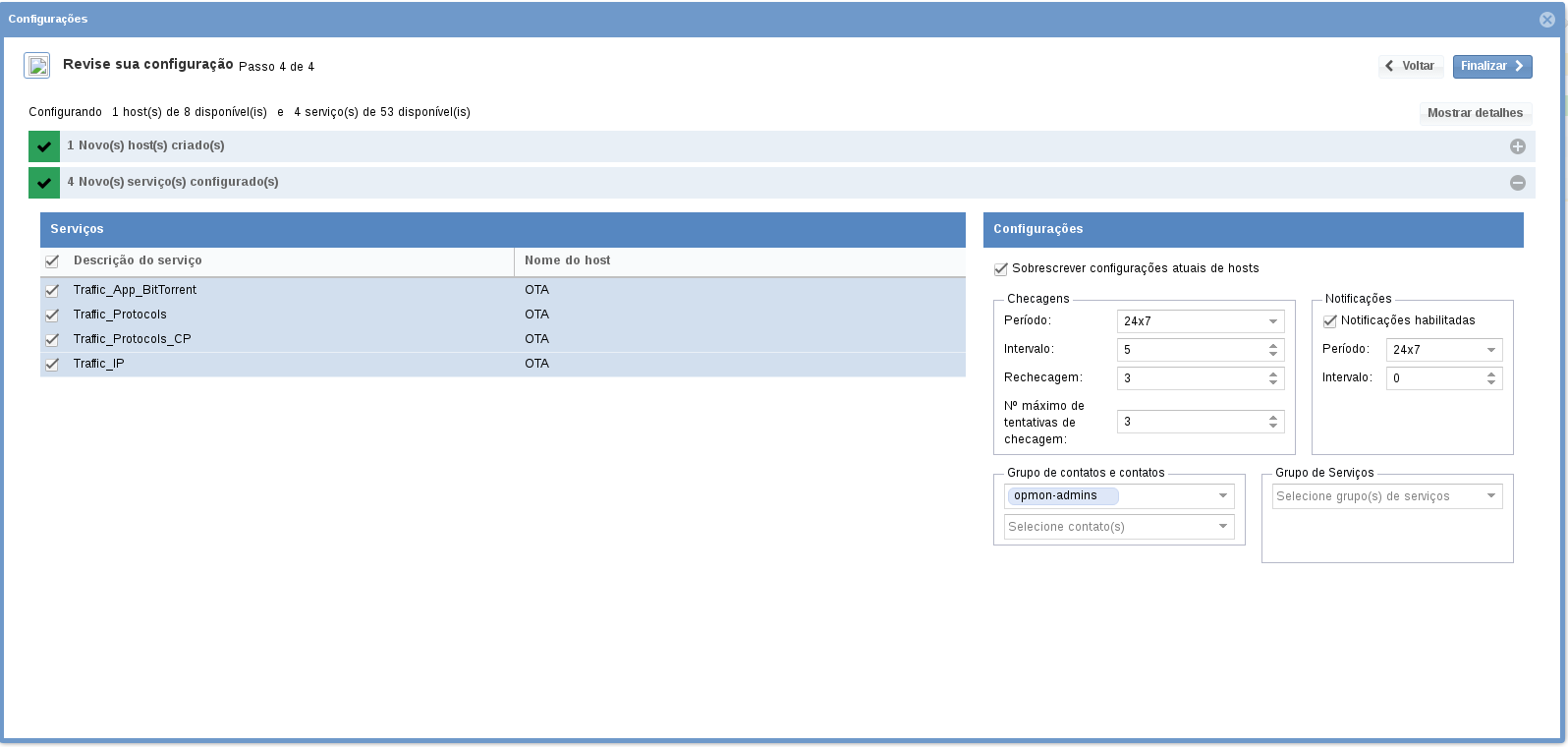
Task: Uncheck the Traffic_App_BitTorrent service checkbox
Action: click(x=52, y=290)
